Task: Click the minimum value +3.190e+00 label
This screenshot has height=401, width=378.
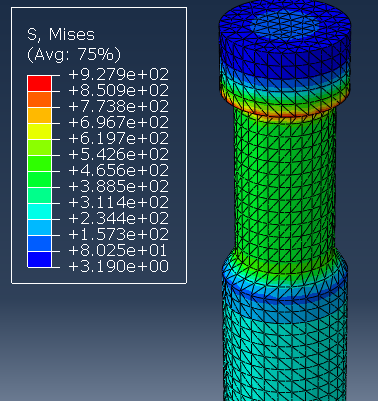Action: click(x=119, y=266)
